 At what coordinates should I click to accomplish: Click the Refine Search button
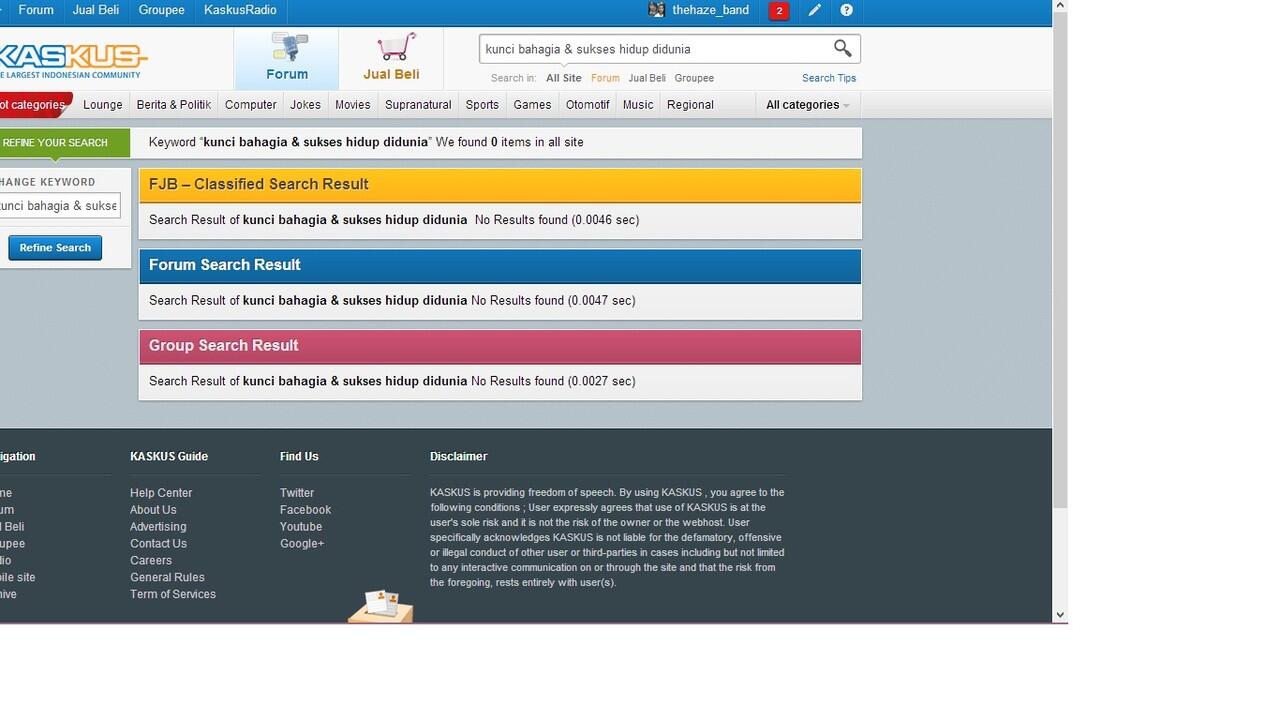pyautogui.click(x=55, y=248)
